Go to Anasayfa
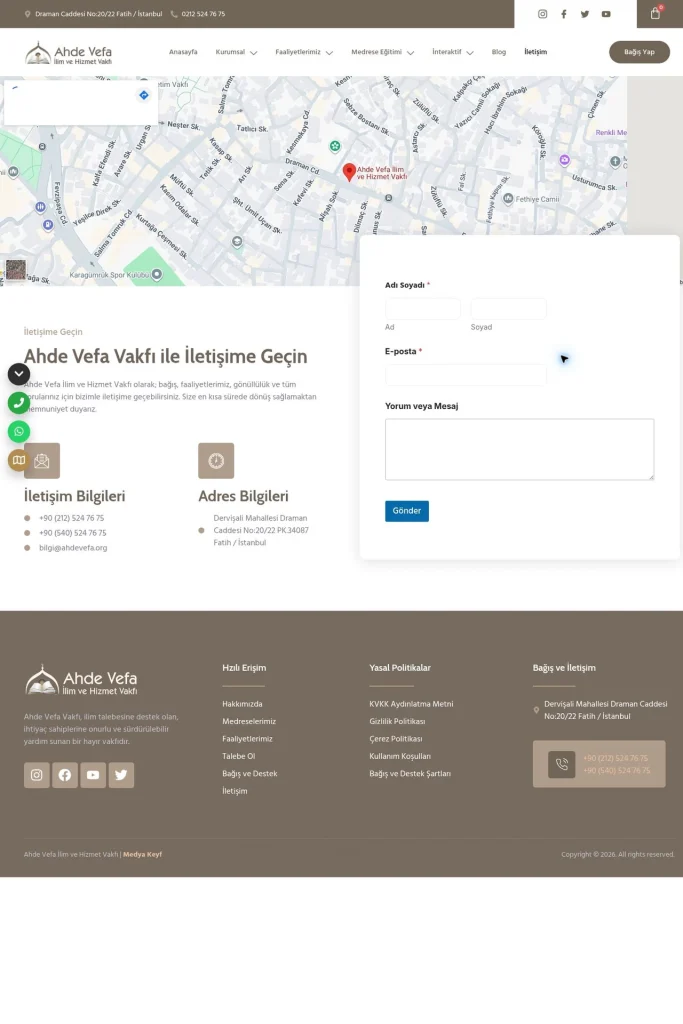This screenshot has height=1024, width=683. 183,52
